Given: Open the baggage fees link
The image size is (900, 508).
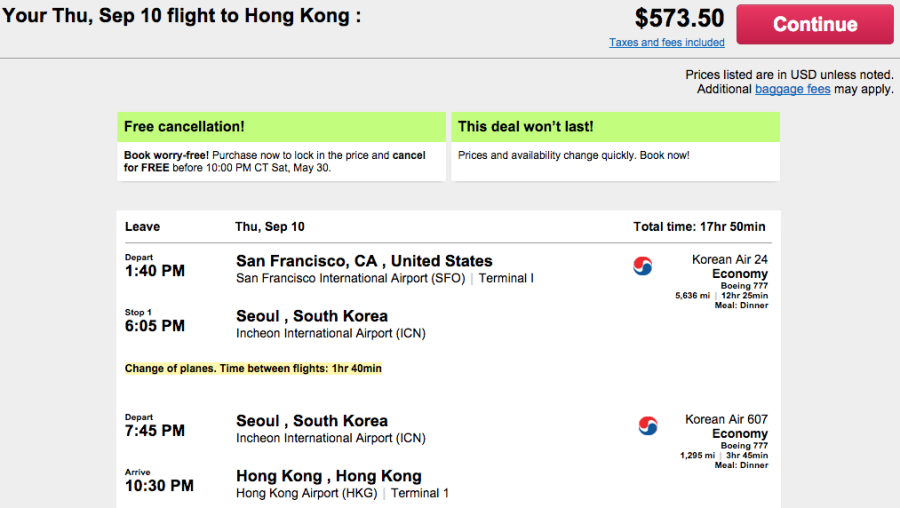Looking at the screenshot, I should click(793, 89).
